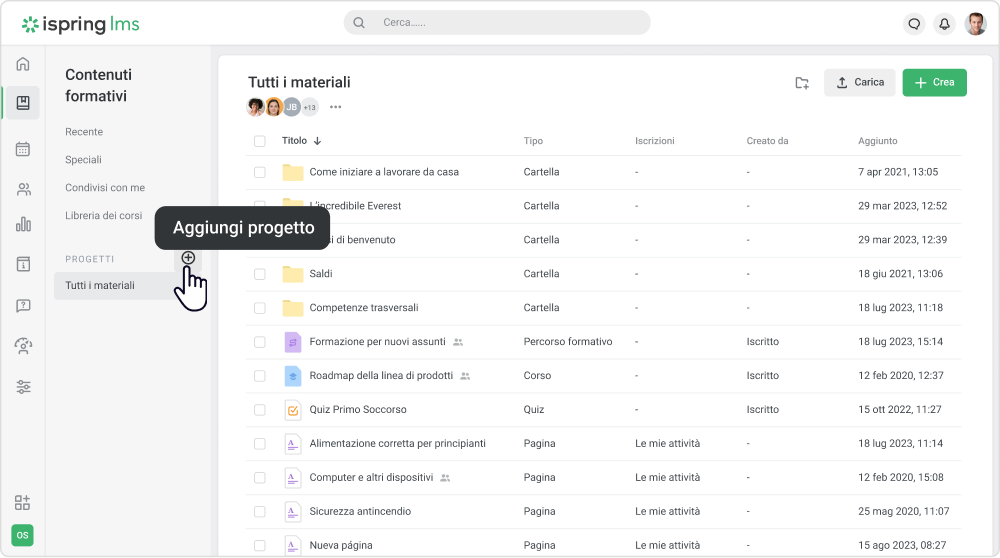Select Recente in the sidebar menu

pyautogui.click(x=84, y=132)
